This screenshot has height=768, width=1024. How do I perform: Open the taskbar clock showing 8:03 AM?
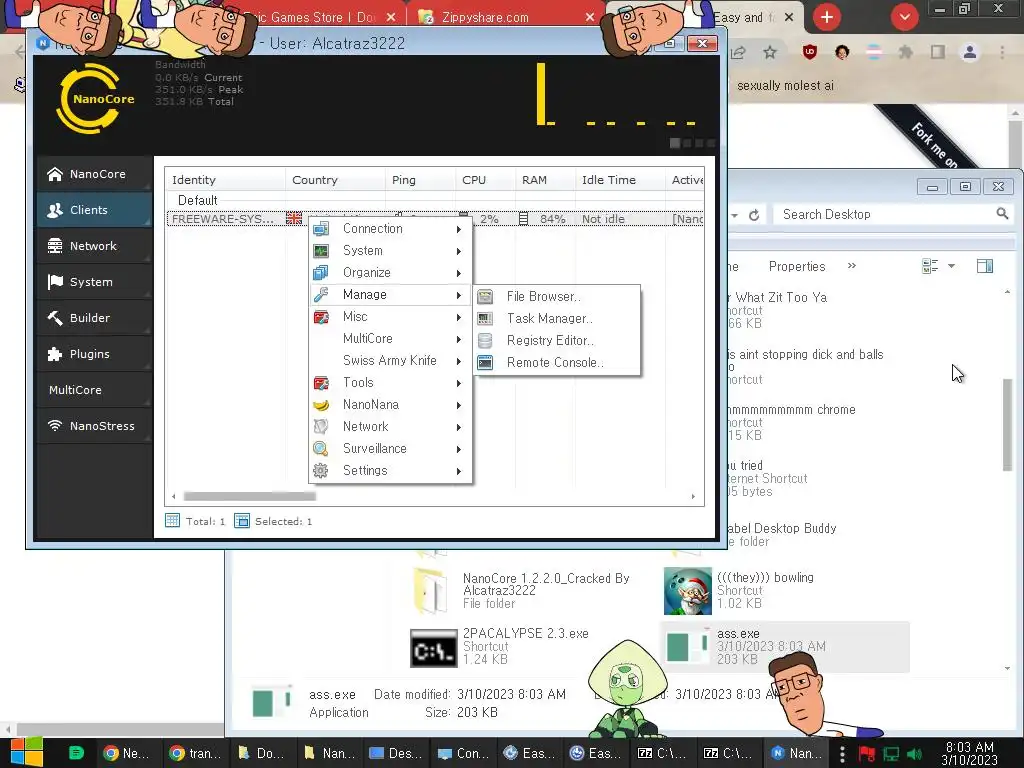point(969,753)
